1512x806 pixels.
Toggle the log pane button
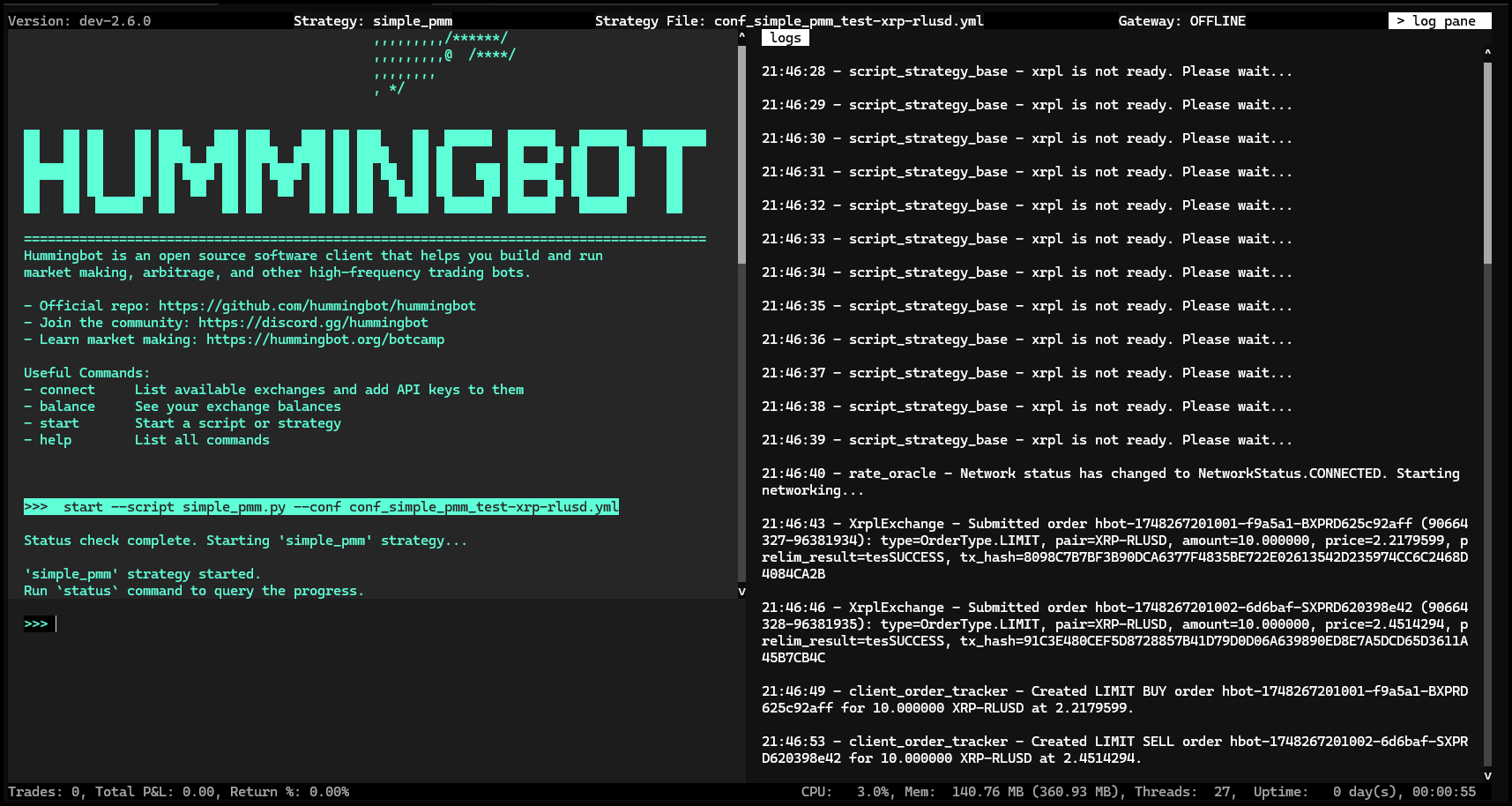[x=1439, y=21]
